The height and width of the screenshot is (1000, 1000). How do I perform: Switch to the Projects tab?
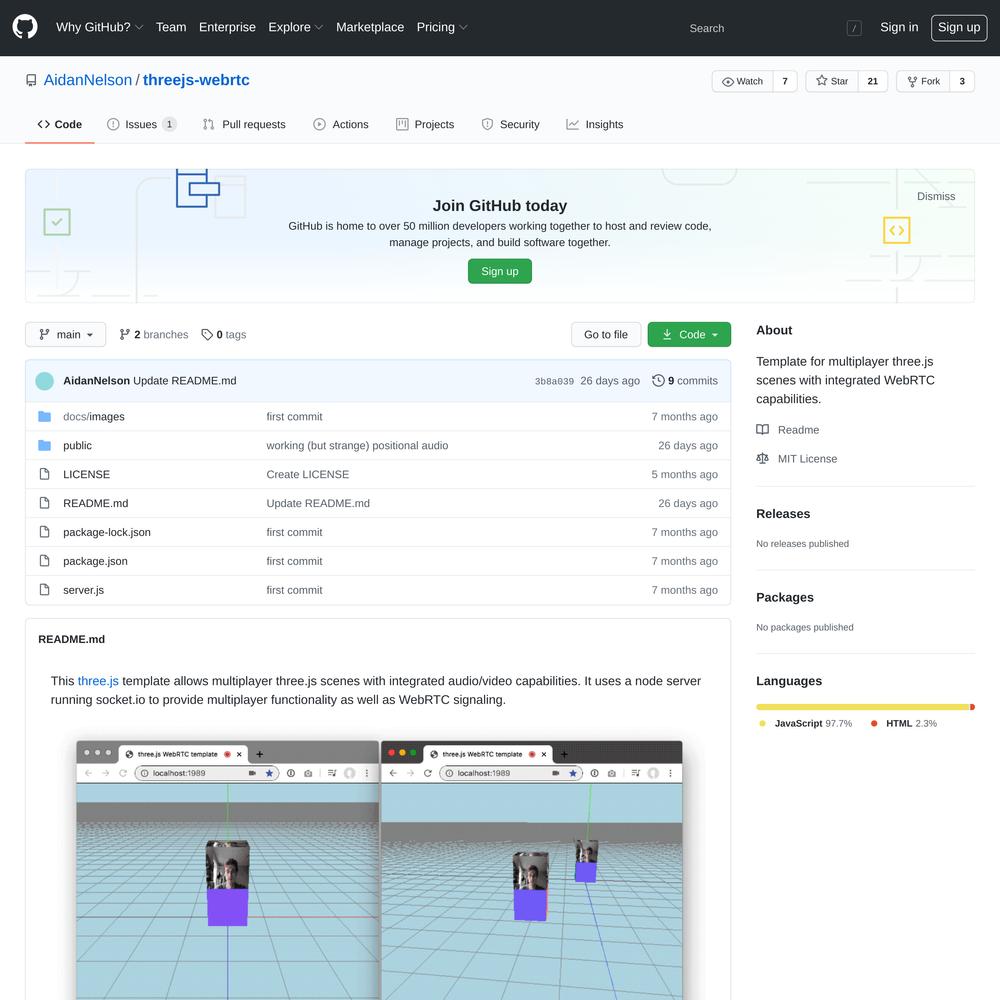click(425, 124)
